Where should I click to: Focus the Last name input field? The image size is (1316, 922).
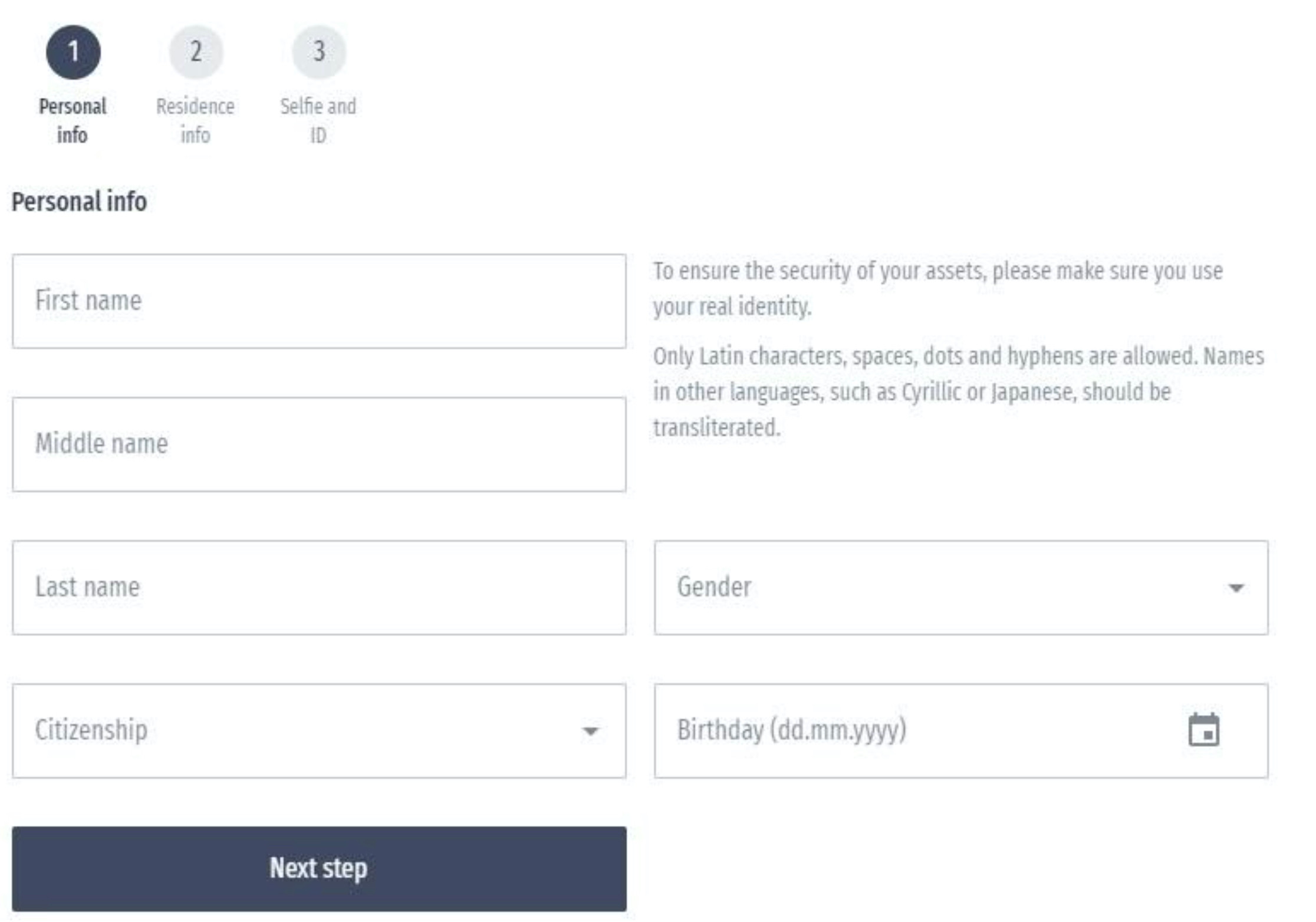[318, 587]
